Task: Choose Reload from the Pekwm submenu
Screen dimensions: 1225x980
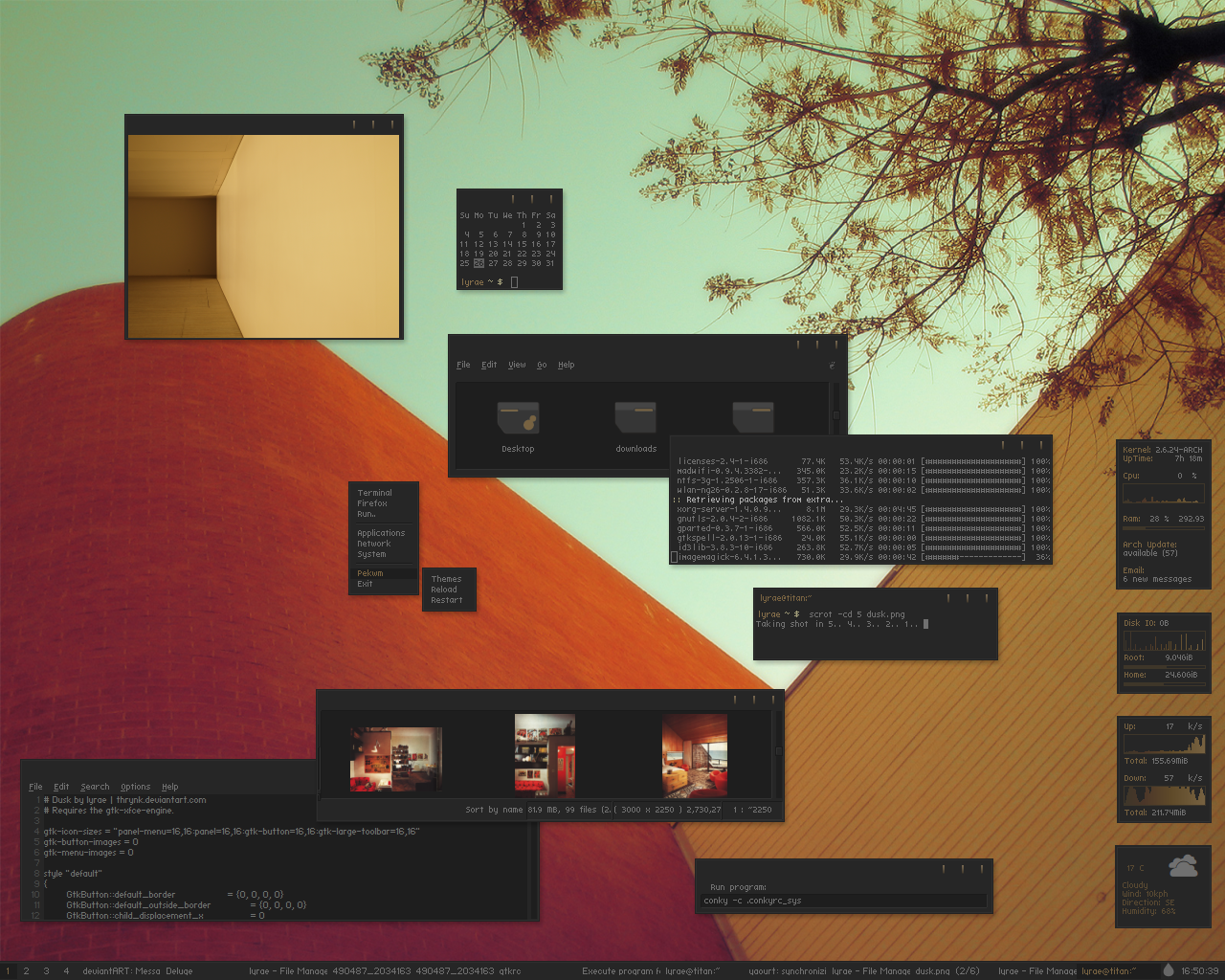Action: [448, 590]
